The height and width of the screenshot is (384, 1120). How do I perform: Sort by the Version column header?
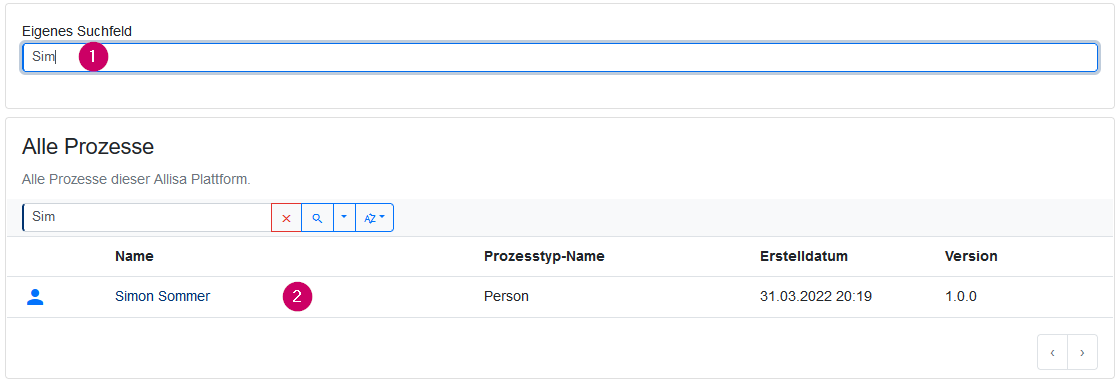971,256
